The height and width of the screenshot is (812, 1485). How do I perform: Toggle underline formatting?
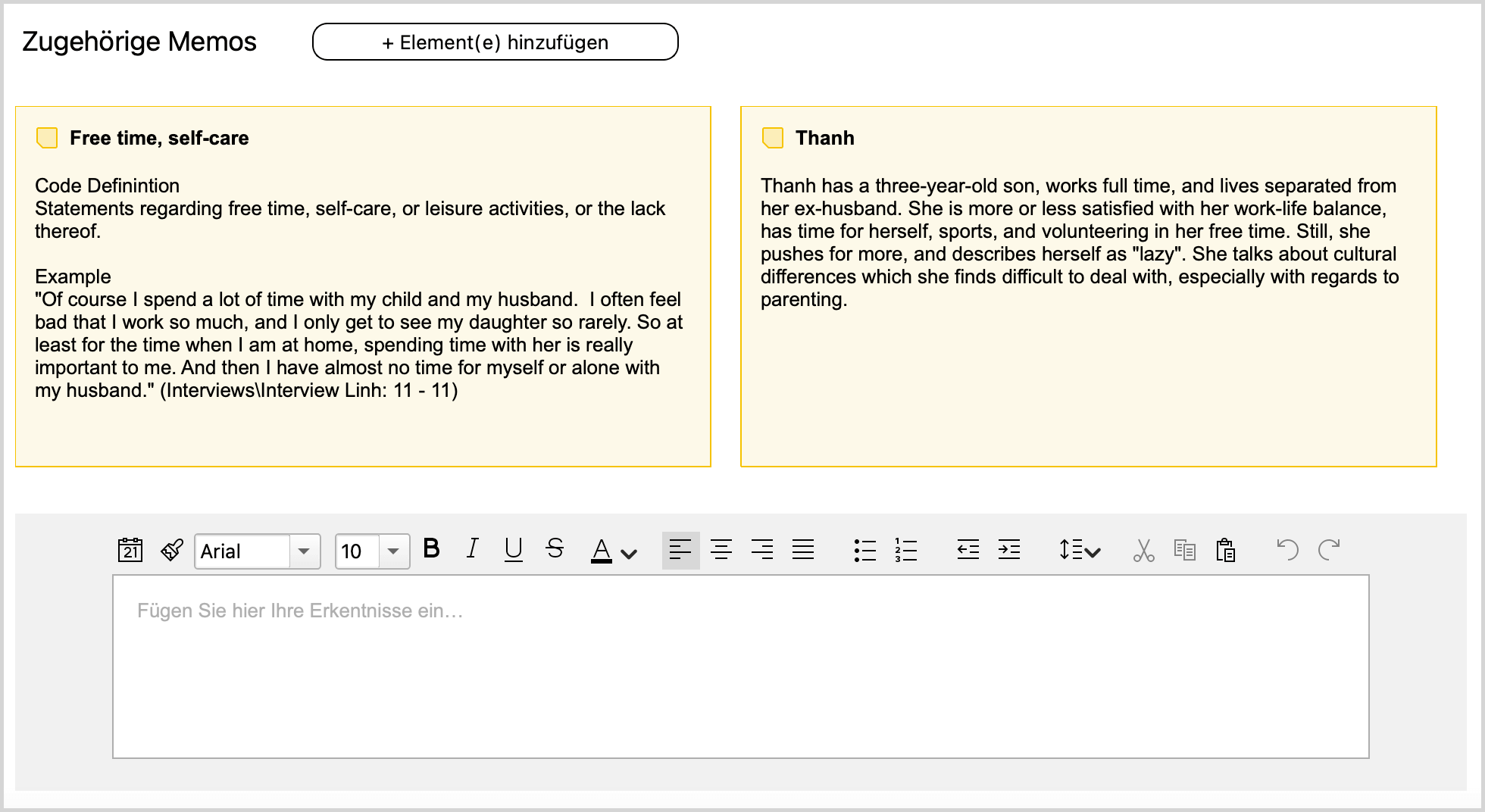tap(514, 549)
